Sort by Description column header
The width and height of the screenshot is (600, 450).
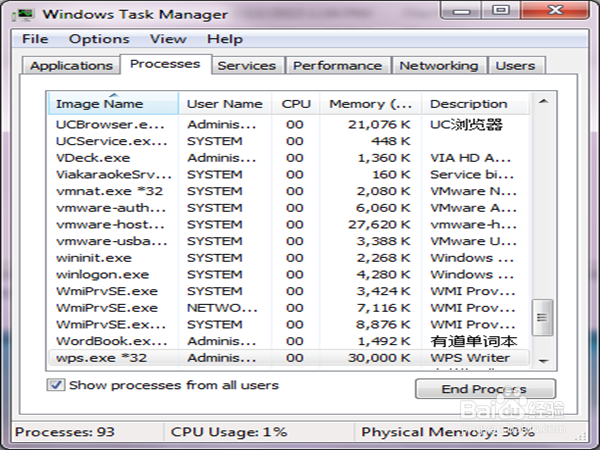[476, 103]
